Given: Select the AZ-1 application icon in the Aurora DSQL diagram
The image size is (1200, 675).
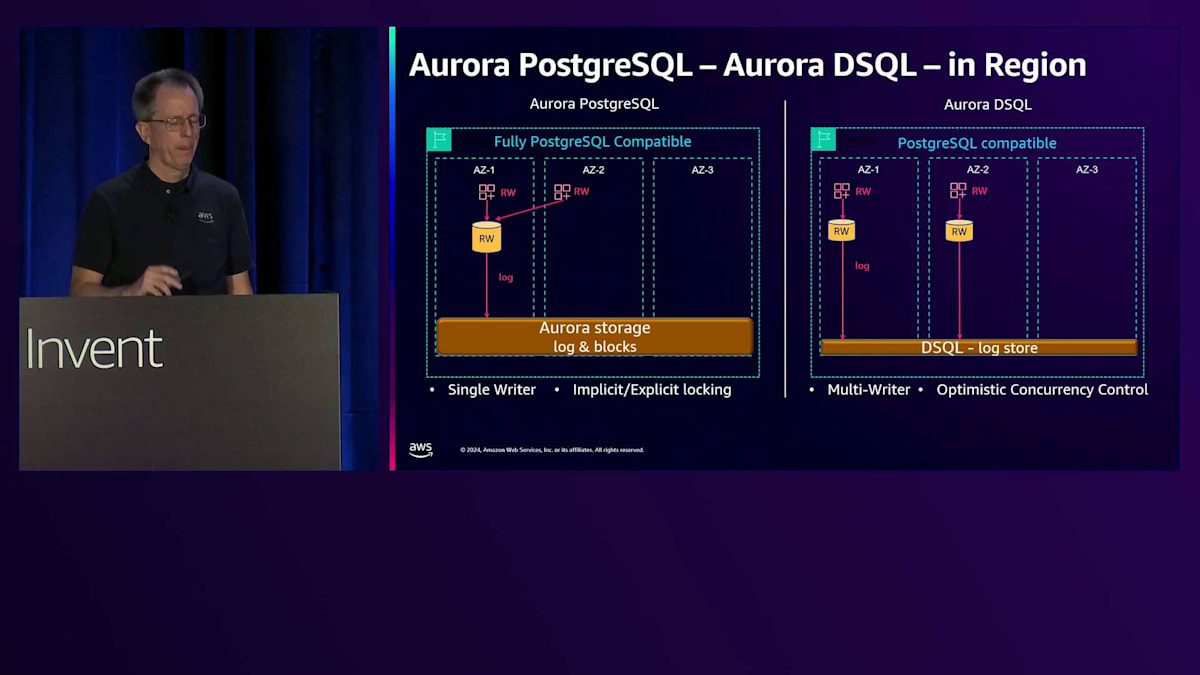Looking at the screenshot, I should [842, 191].
